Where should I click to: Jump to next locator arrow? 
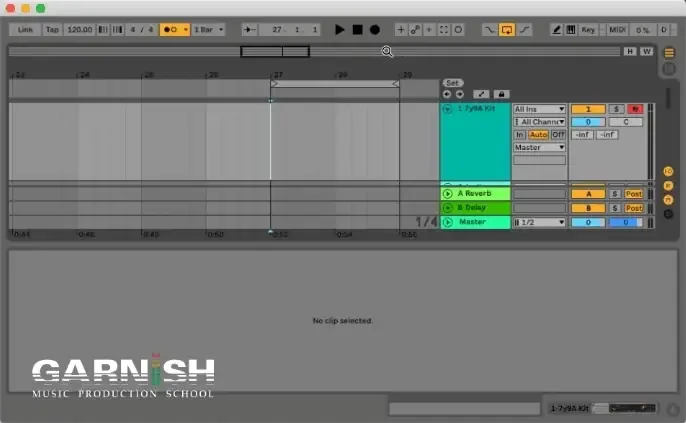pyautogui.click(x=459, y=94)
